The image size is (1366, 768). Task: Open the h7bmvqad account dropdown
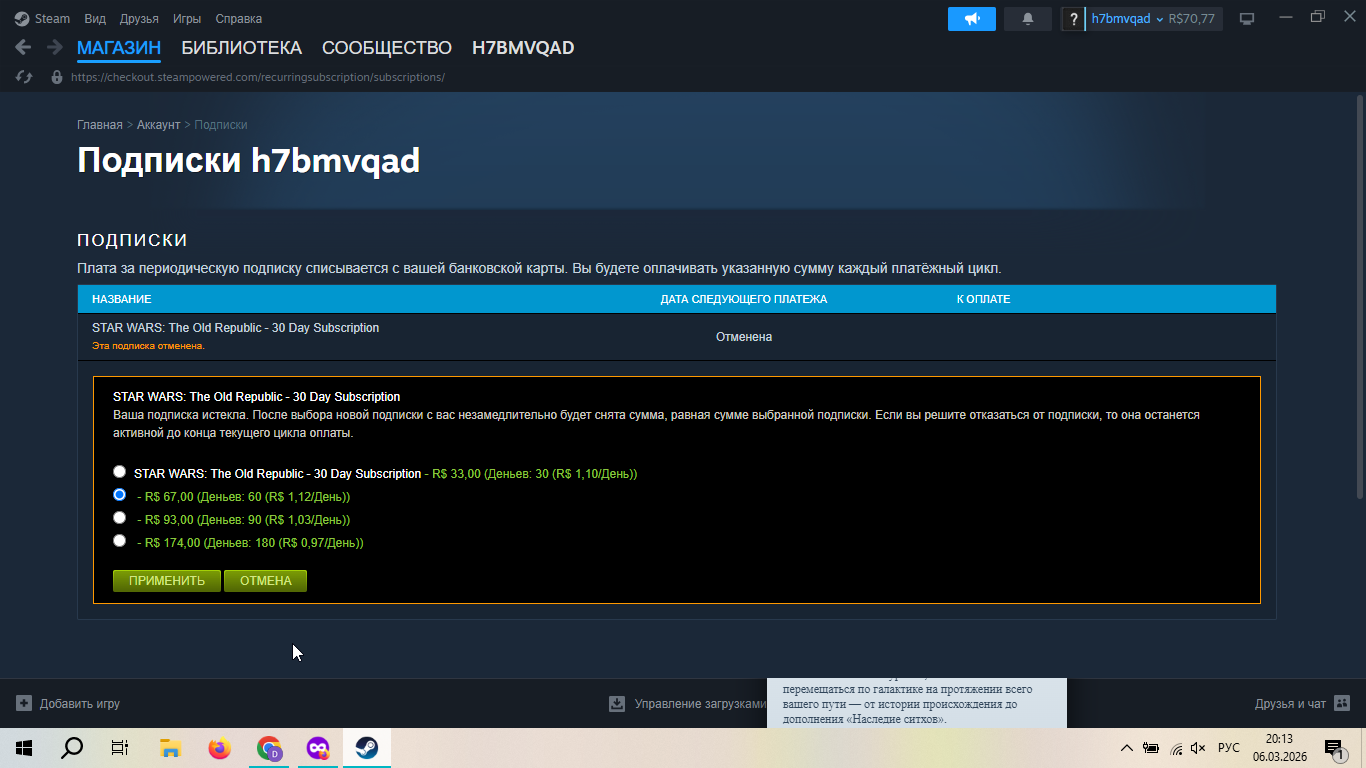click(x=1128, y=18)
